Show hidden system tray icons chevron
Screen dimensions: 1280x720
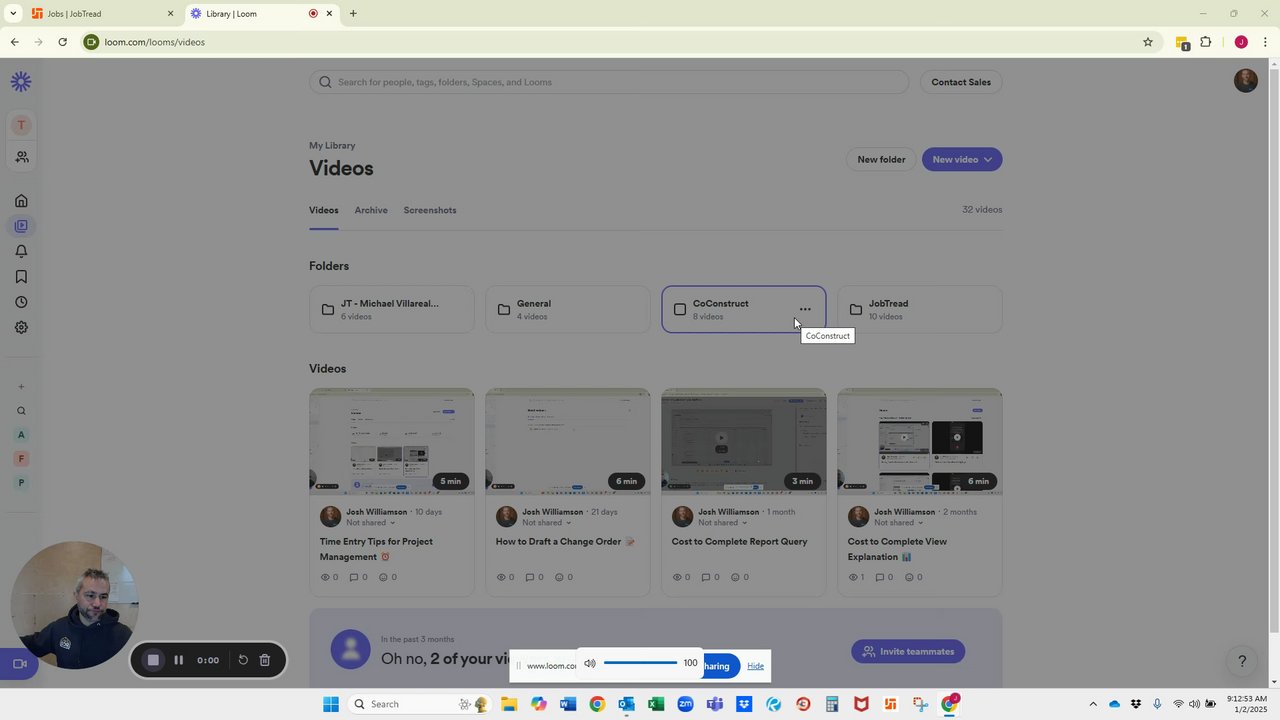click(1093, 704)
